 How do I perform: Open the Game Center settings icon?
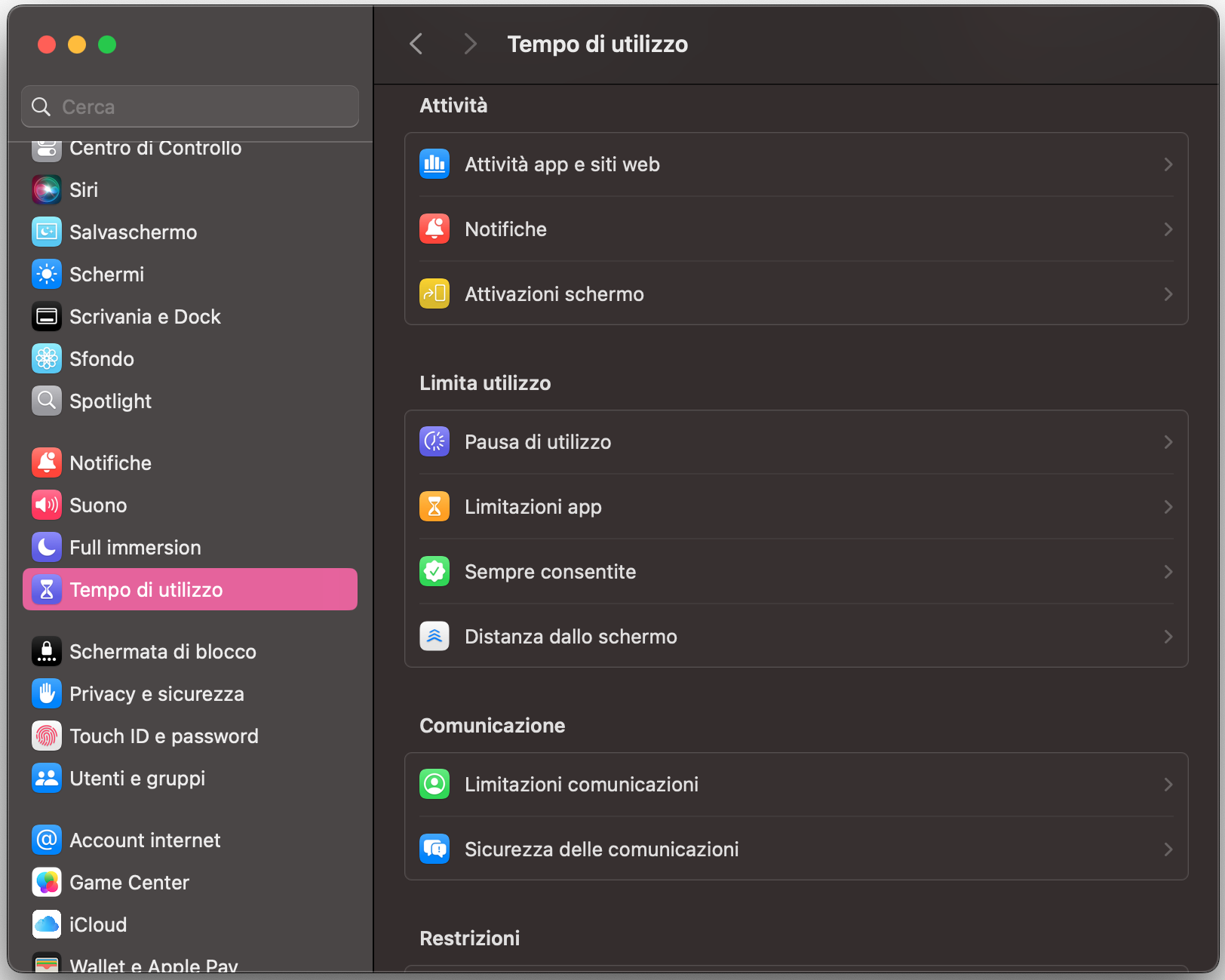point(46,882)
